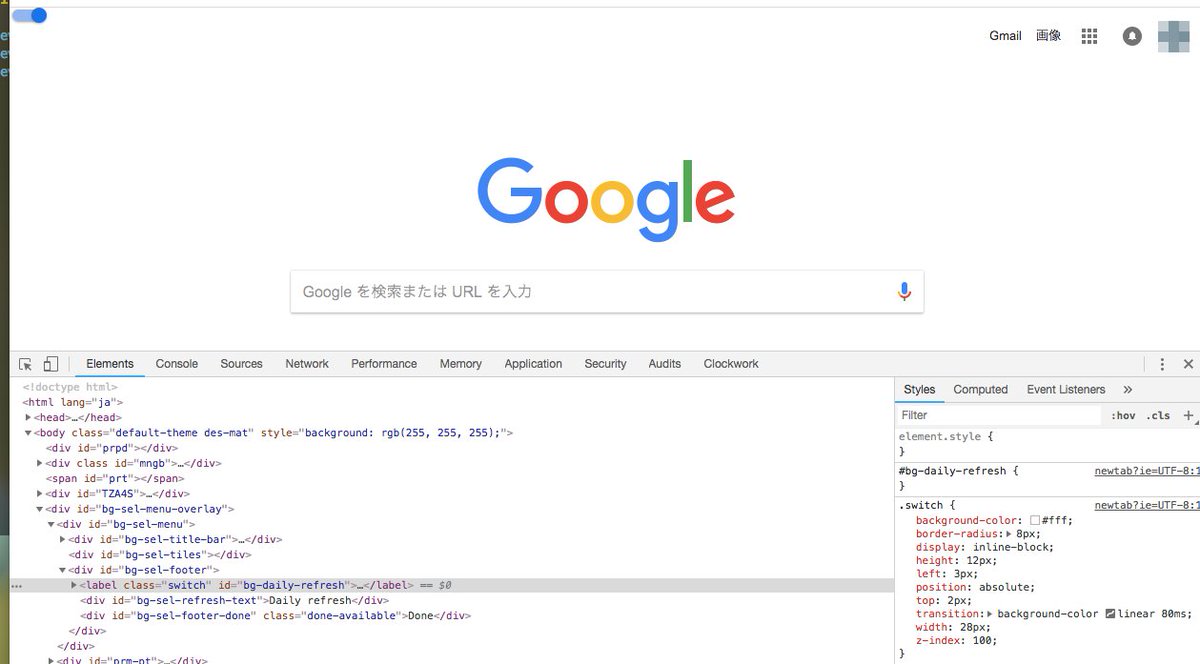Switch to the Console tab

177,364
